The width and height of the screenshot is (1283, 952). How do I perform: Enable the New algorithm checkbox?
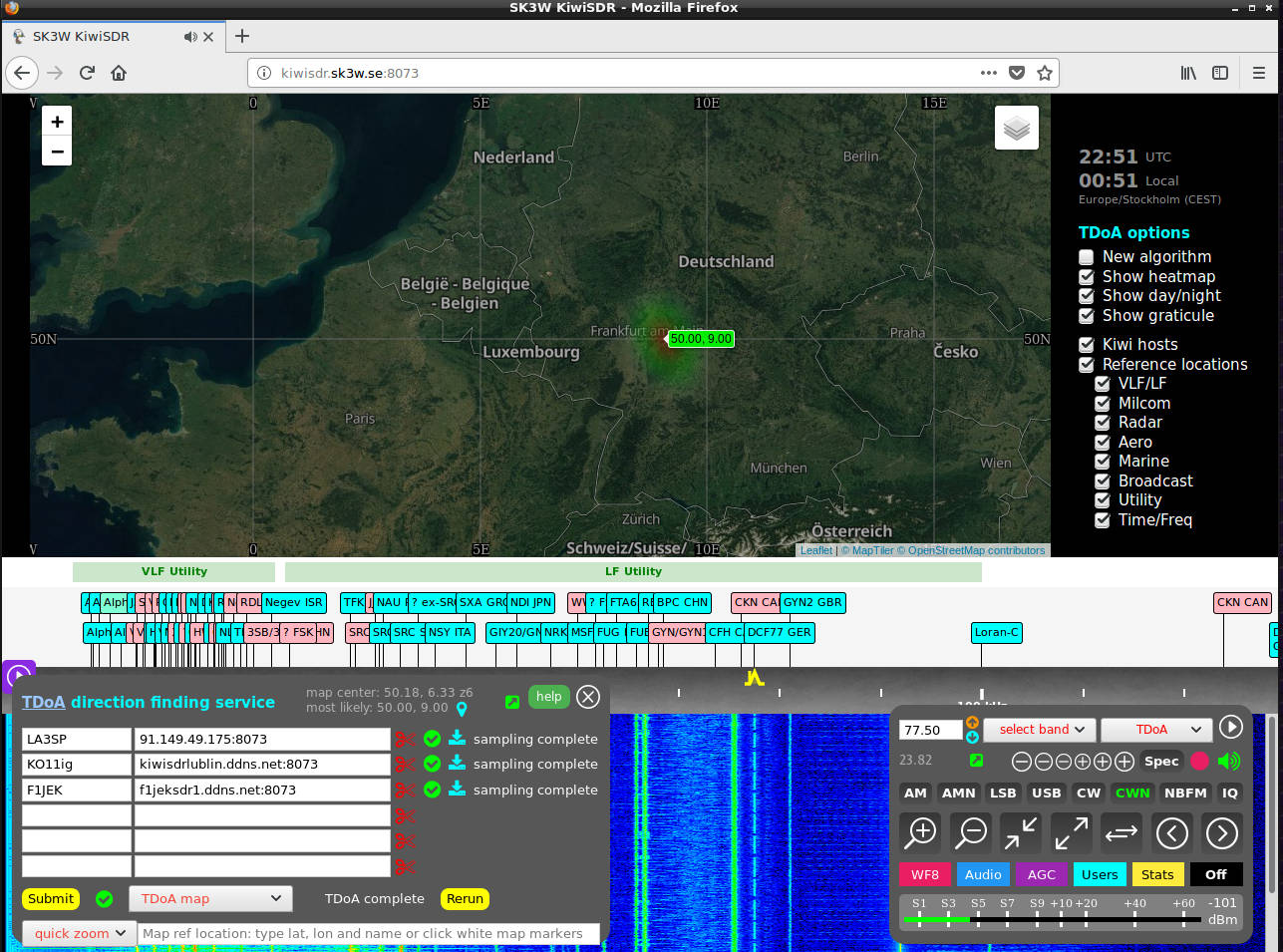(1087, 257)
